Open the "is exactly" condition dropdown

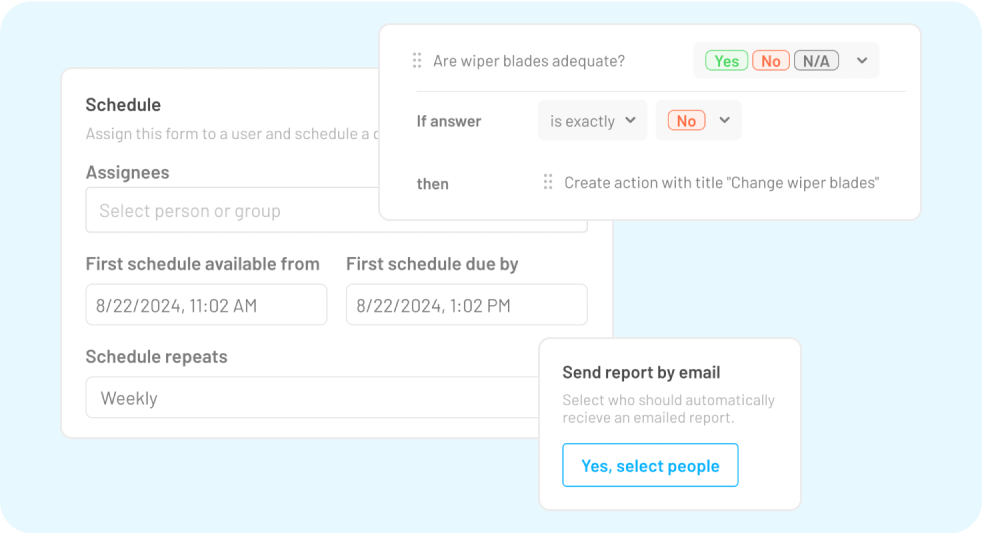[592, 121]
